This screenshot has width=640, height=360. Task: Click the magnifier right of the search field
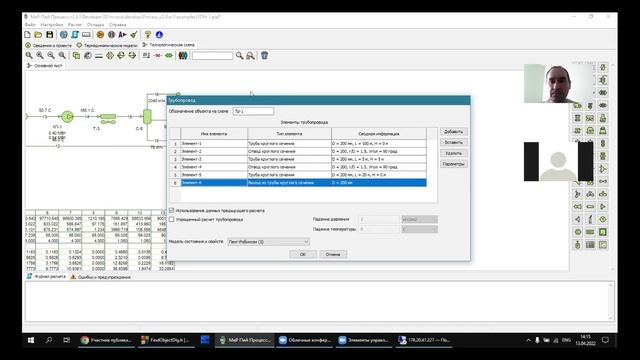tap(239, 56)
